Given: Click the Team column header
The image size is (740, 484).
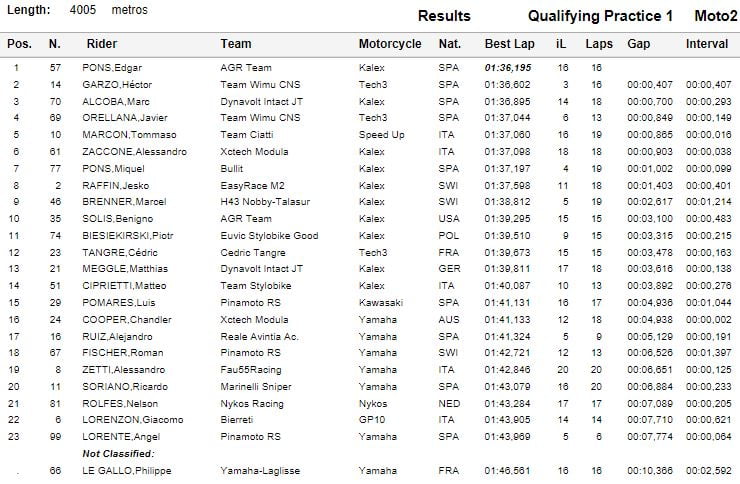Looking at the screenshot, I should pos(236,44).
